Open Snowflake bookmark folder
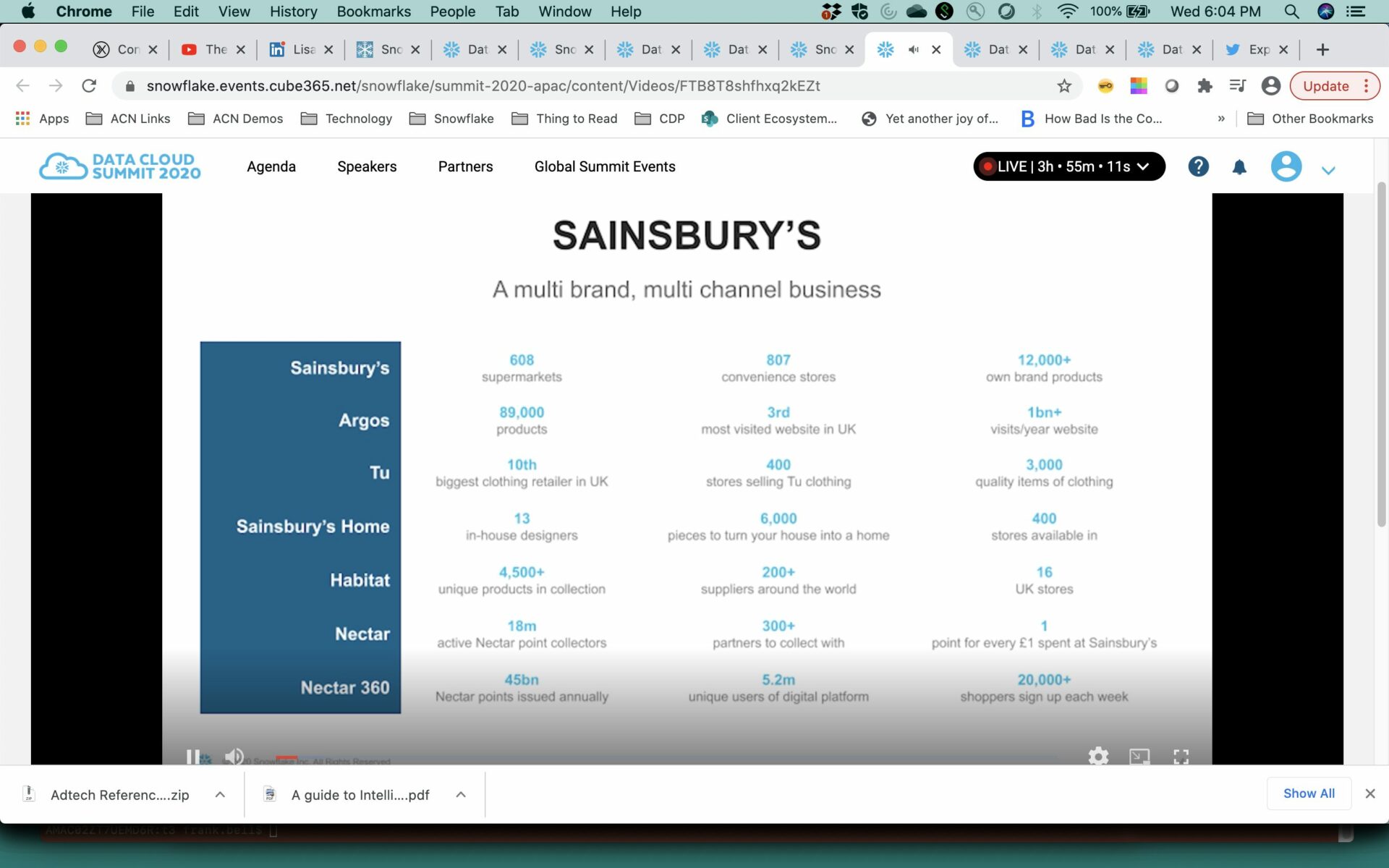 coord(451,119)
